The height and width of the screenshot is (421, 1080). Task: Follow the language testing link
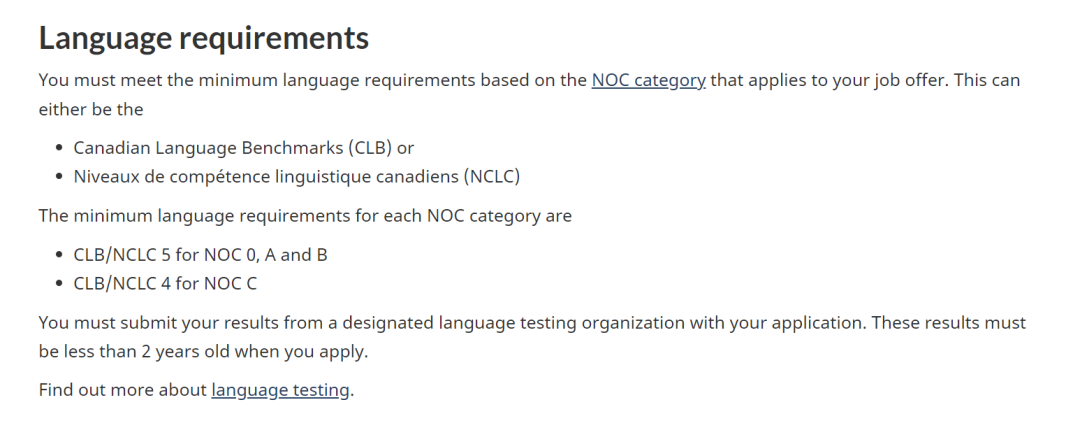[x=280, y=390]
